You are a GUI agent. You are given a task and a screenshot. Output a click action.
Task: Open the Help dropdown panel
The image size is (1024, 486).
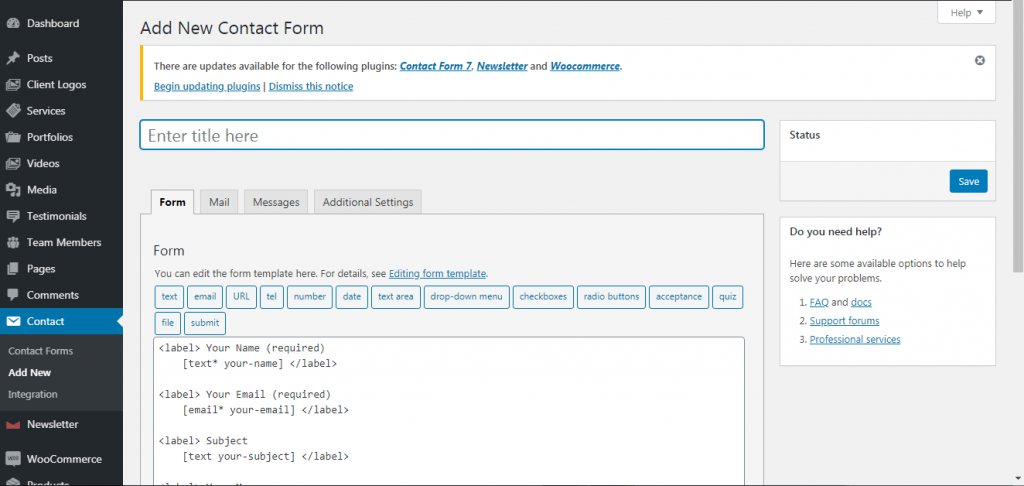coord(966,13)
